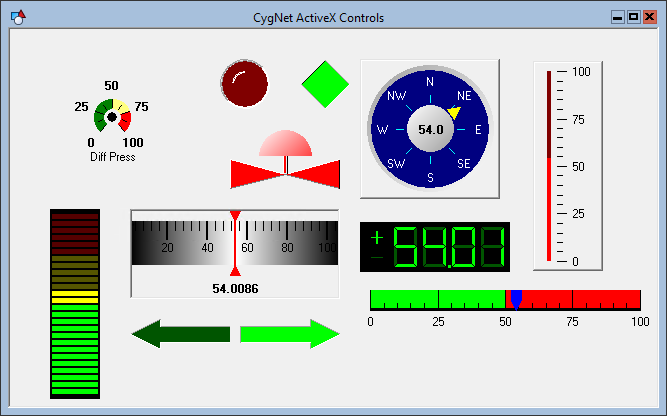
Task: Click the E label on compass
Action: (478, 130)
